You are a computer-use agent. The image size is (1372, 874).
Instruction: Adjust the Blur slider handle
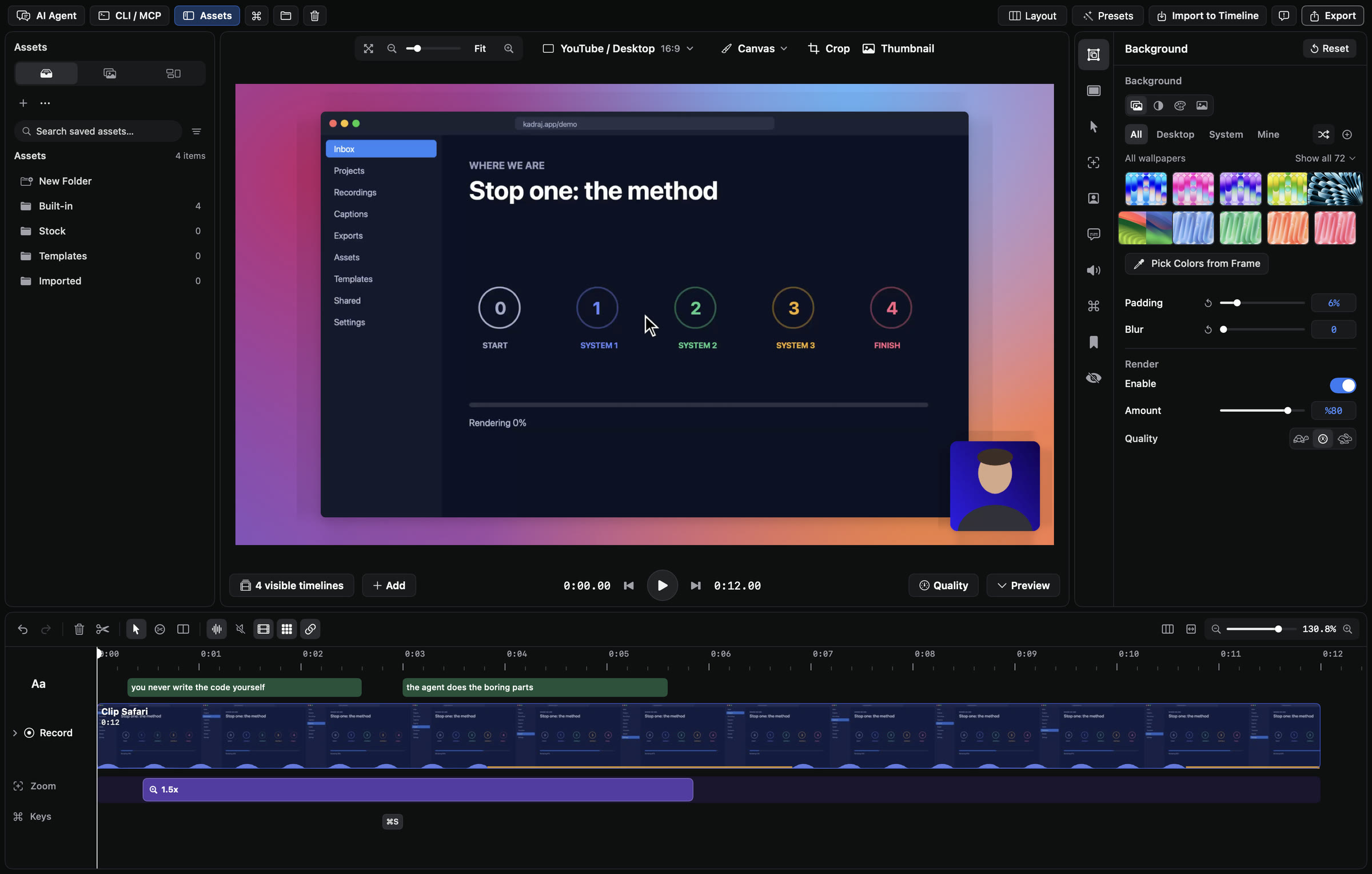tap(1223, 329)
